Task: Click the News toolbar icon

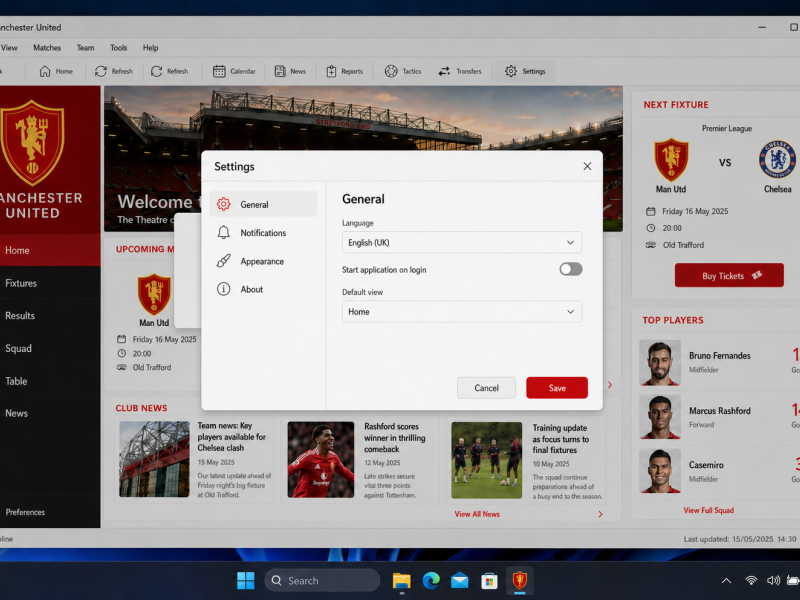Action: pos(280,71)
